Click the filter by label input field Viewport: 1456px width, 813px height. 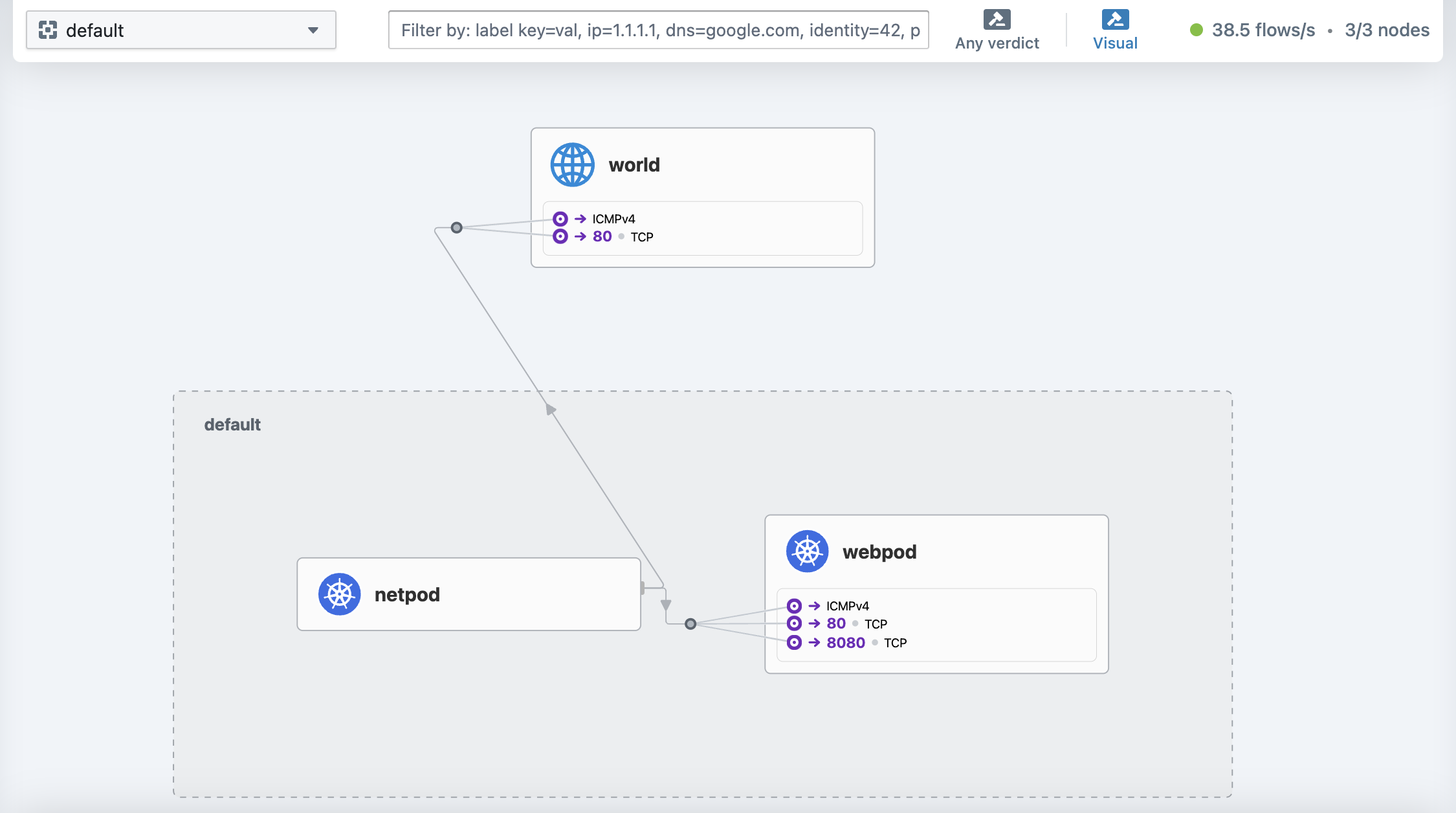click(x=658, y=30)
